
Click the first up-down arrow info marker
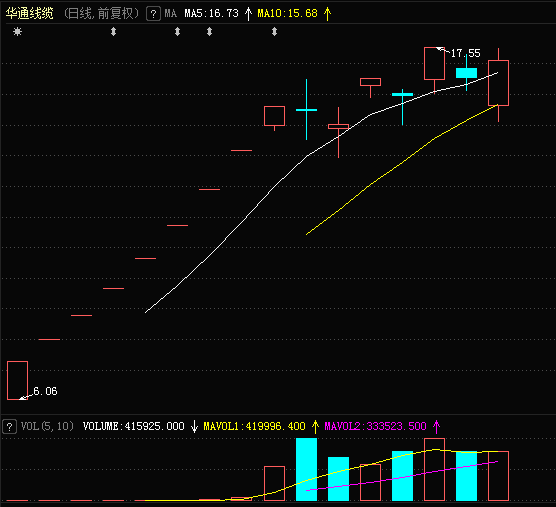point(113,32)
